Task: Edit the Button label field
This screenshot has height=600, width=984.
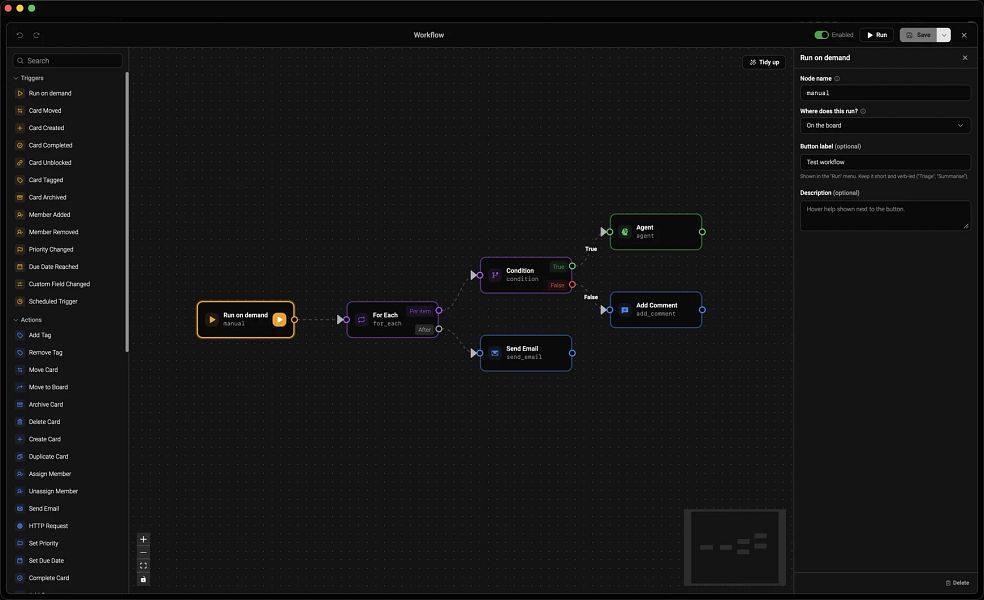Action: 885,162
